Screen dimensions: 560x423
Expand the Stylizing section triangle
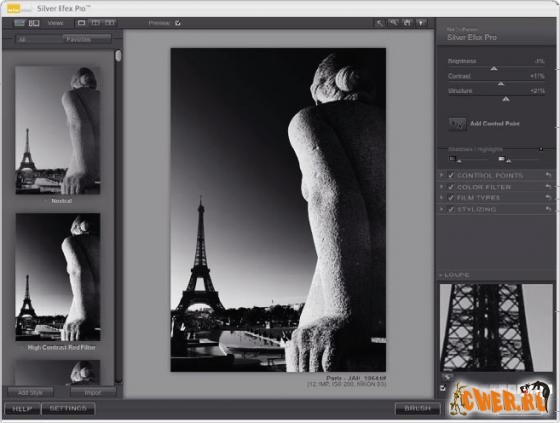(442, 209)
